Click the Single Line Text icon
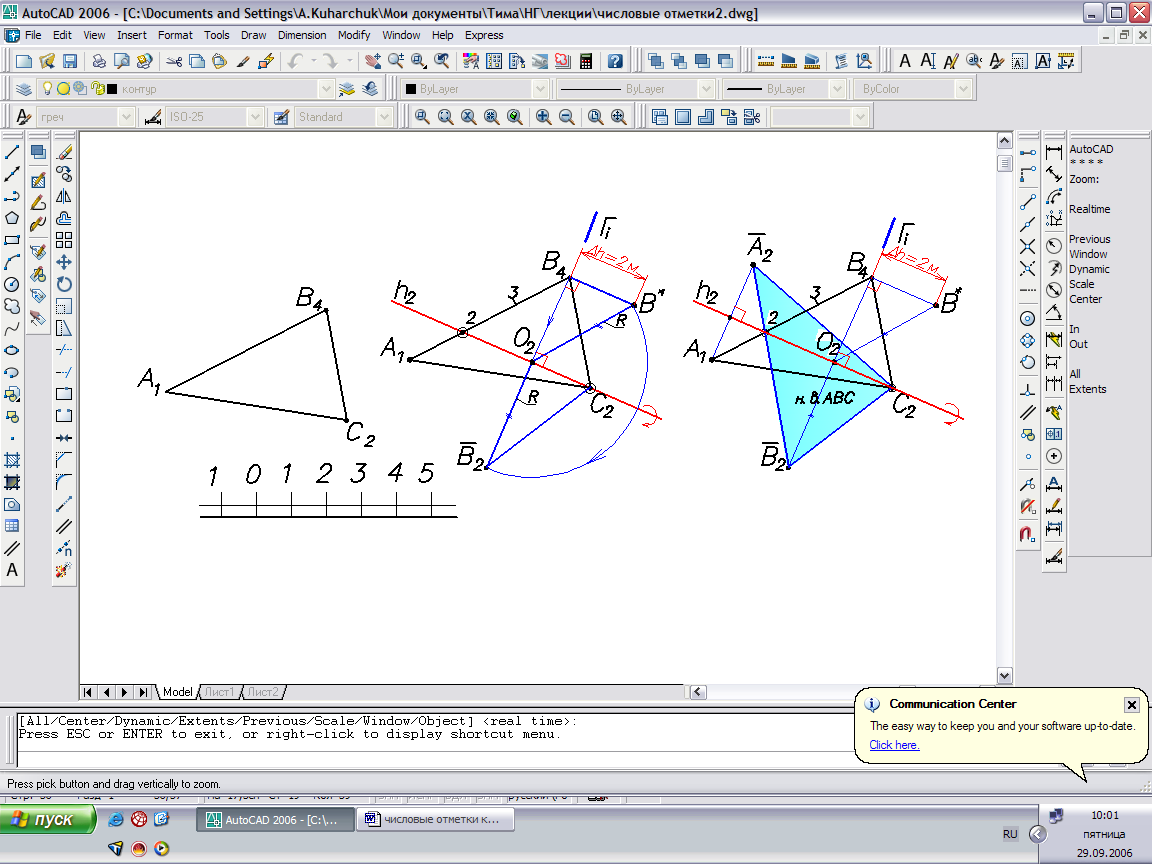The height and width of the screenshot is (864, 1152). coord(929,61)
